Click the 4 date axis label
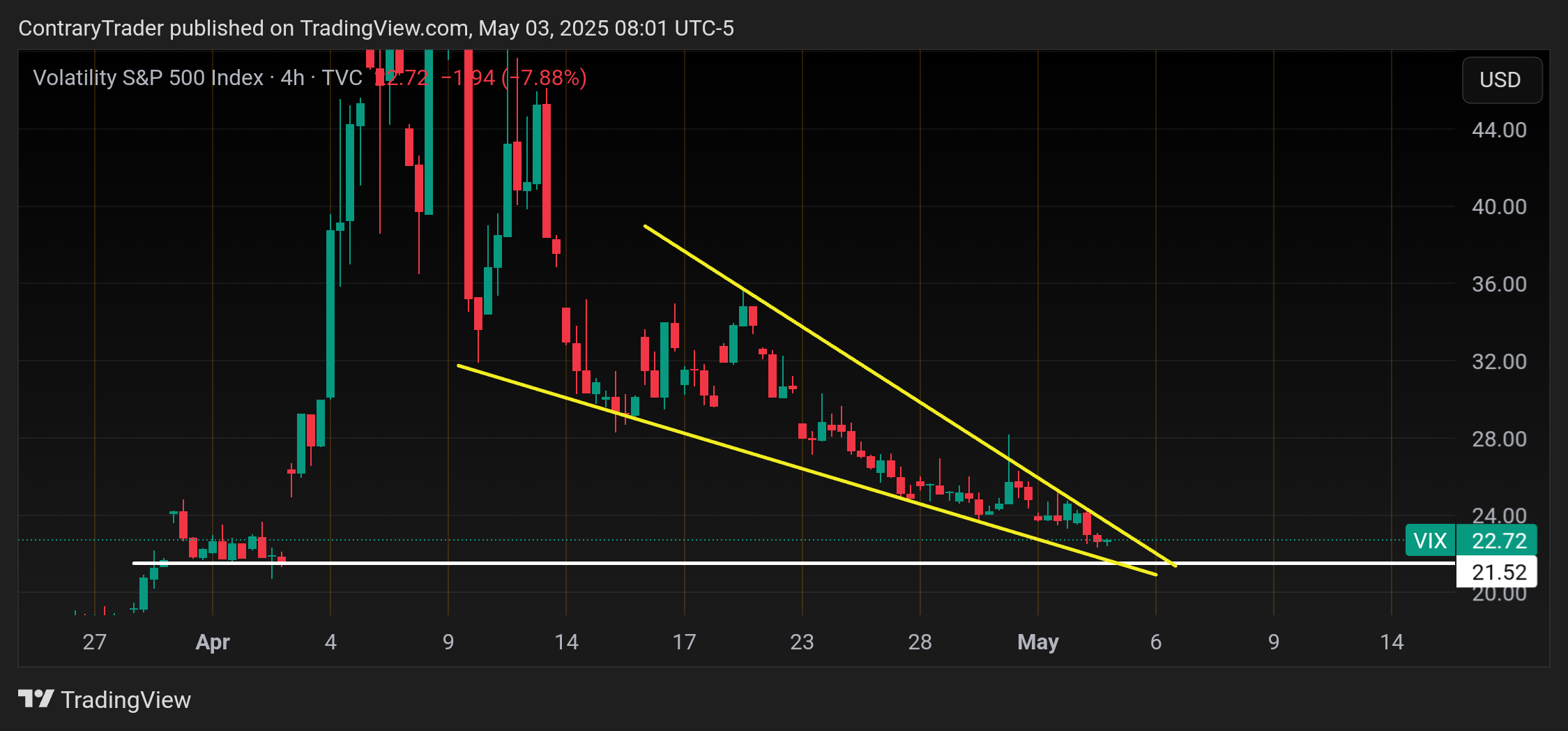The height and width of the screenshot is (731, 1568). pyautogui.click(x=330, y=642)
